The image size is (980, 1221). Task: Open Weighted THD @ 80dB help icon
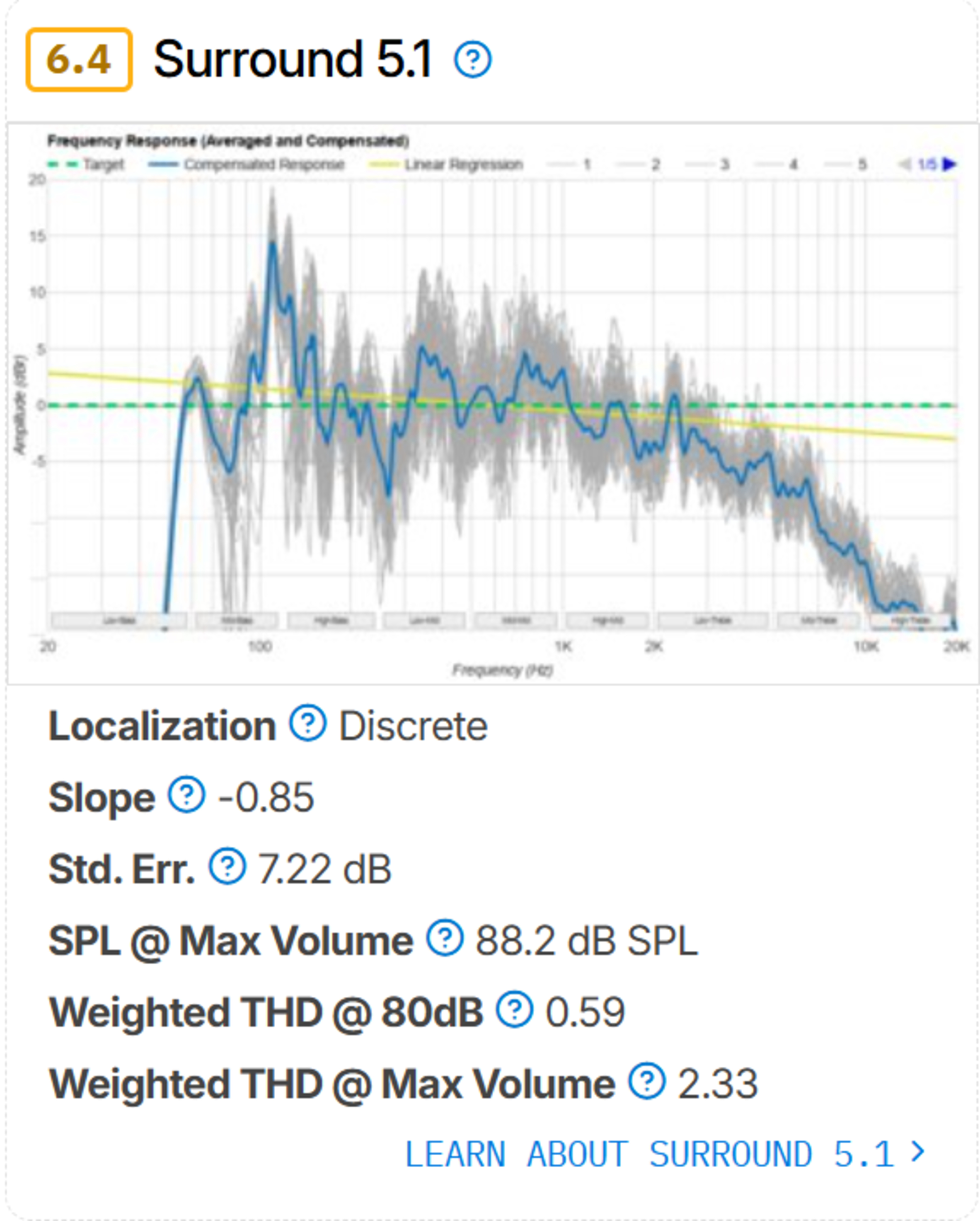(514, 1009)
